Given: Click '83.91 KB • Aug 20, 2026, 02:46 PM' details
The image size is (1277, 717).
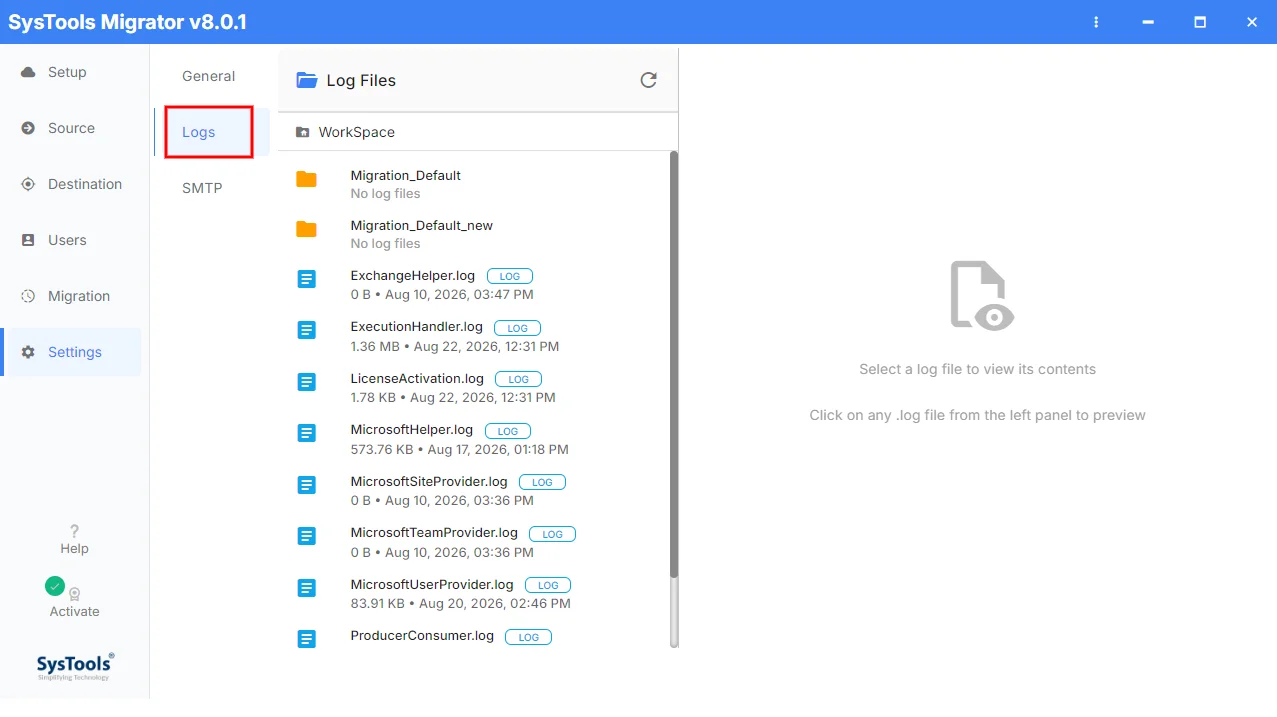Looking at the screenshot, I should [460, 603].
